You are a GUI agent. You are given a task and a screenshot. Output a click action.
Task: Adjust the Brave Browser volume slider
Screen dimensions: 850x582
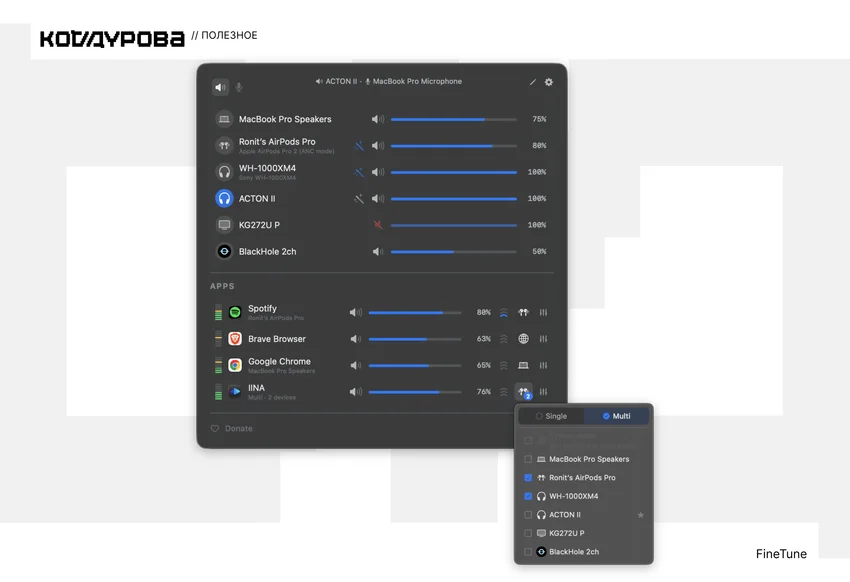(x=415, y=339)
